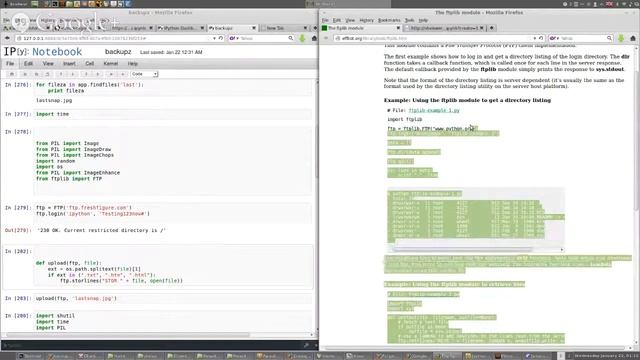
Task: Click the backupz notebook name to rename
Action: point(118,52)
